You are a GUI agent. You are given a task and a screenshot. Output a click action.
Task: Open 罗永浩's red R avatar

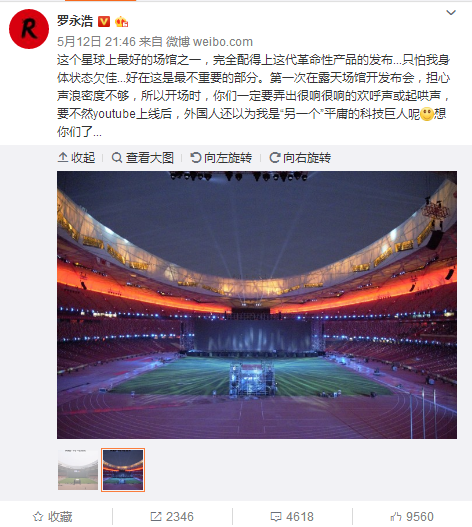(29, 29)
